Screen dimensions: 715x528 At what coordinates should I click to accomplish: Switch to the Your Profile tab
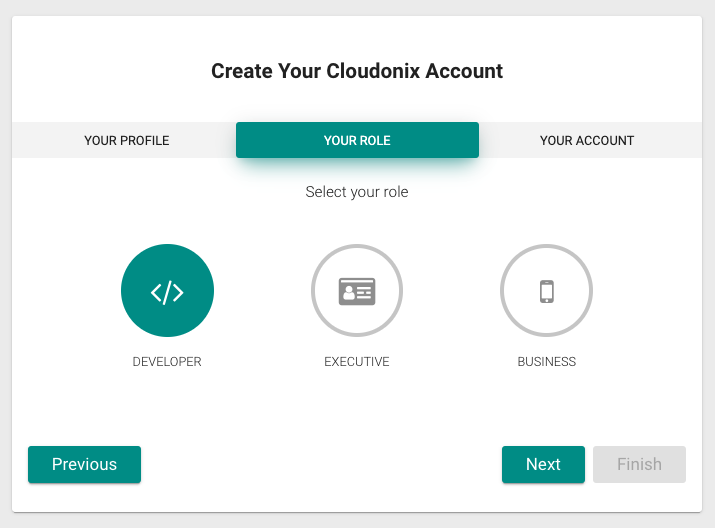pyautogui.click(x=127, y=141)
